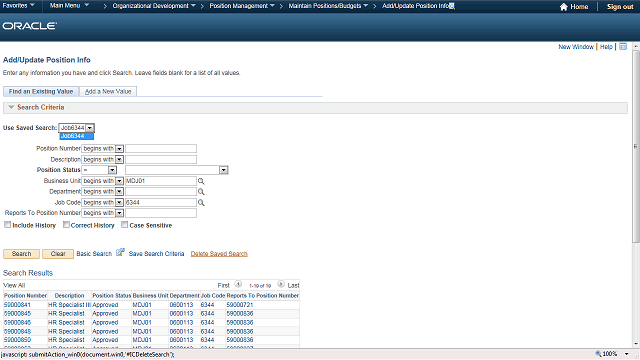This screenshot has width=640, height=360.
Task: Focus the Reports To Position Number field
Action: coord(161,213)
